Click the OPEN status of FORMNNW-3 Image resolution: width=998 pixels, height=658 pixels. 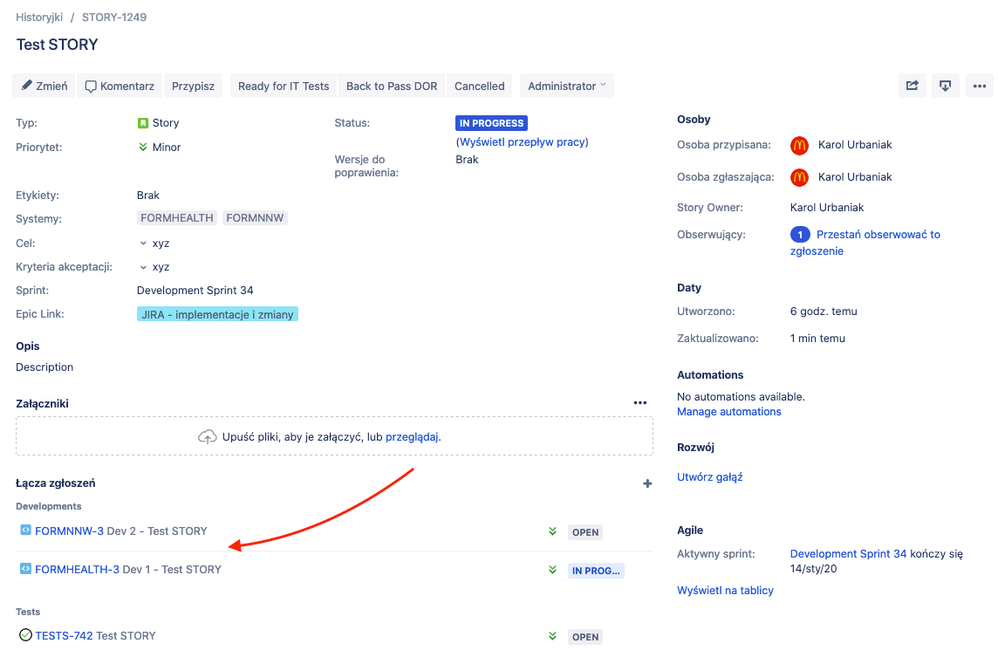pyautogui.click(x=585, y=532)
